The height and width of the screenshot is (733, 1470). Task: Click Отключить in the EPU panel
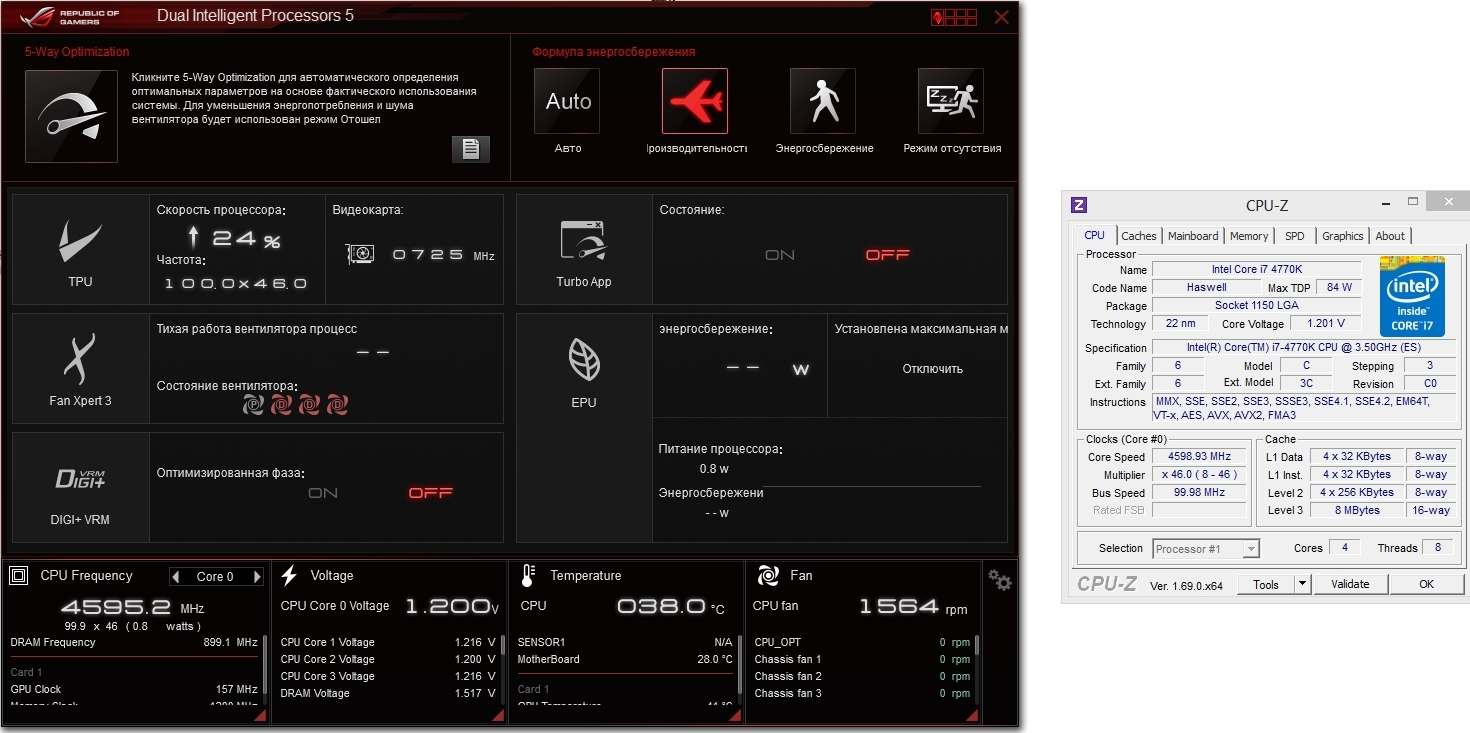coord(932,369)
